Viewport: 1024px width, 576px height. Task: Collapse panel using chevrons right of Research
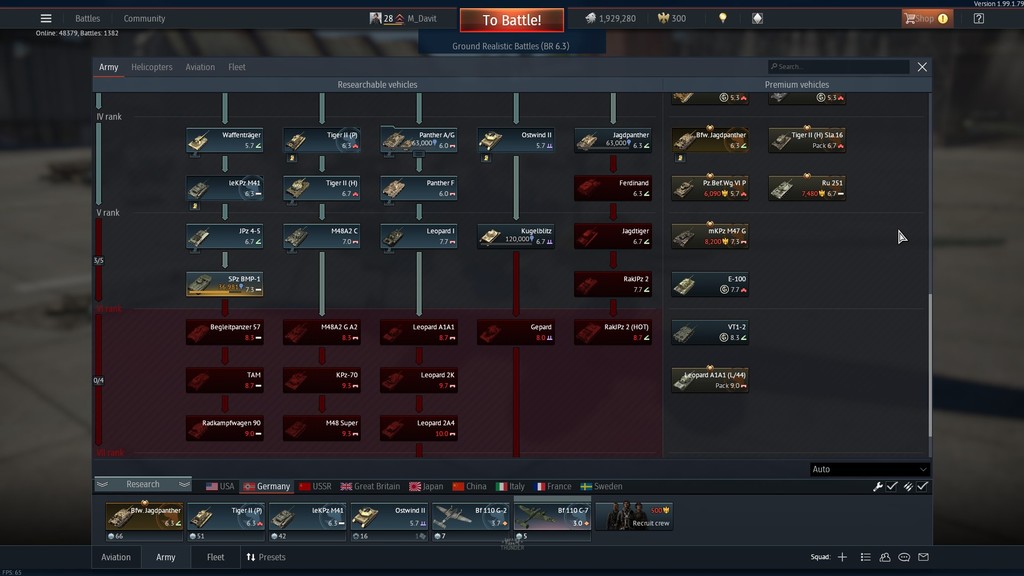184,485
